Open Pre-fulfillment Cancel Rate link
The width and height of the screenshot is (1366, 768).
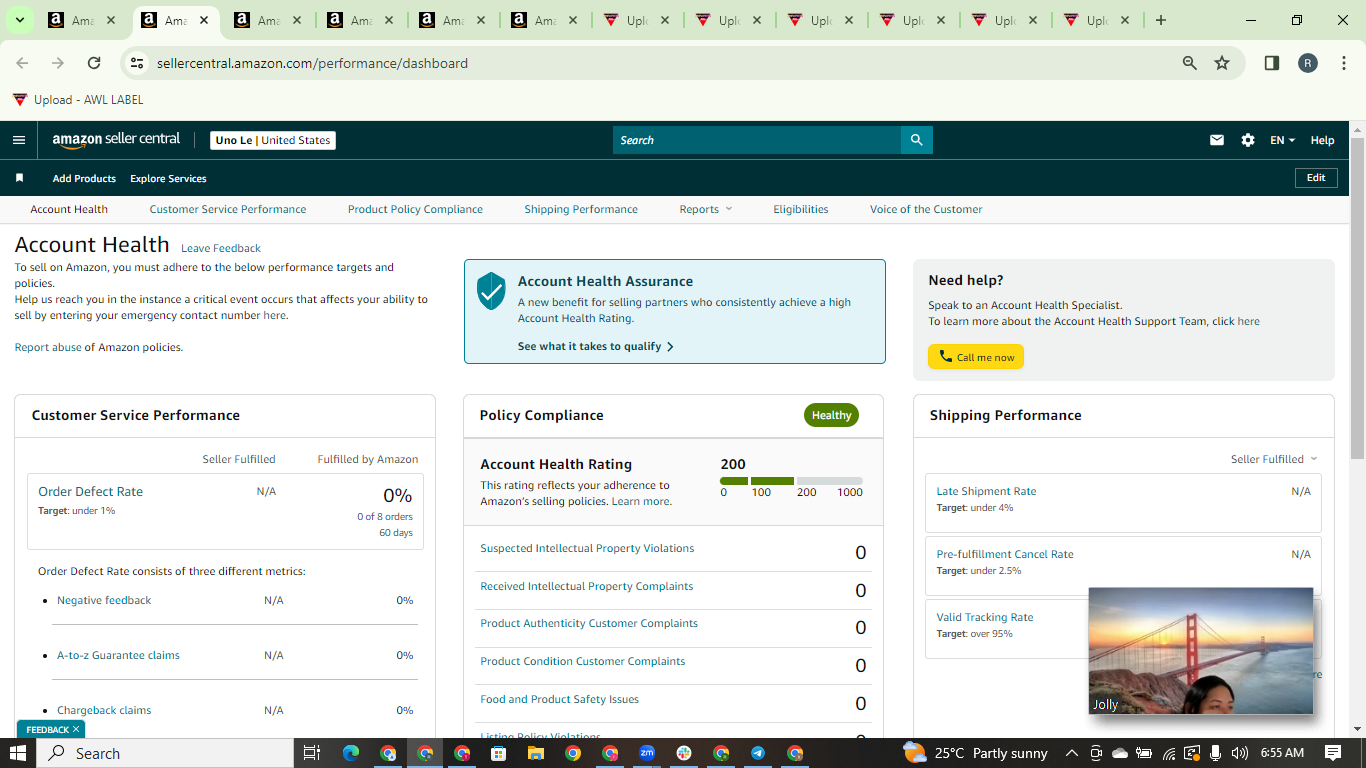(x=1005, y=554)
